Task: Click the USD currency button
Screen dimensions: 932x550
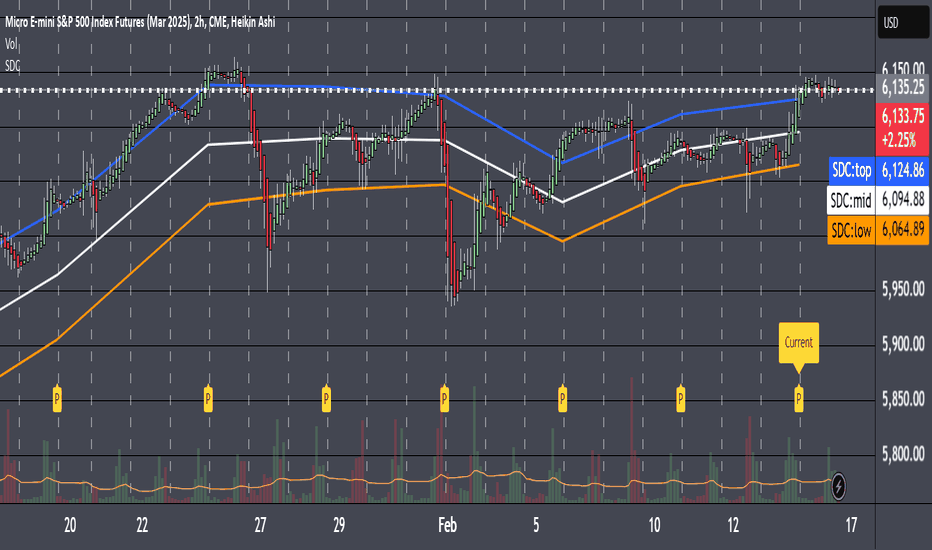Action: tap(903, 23)
